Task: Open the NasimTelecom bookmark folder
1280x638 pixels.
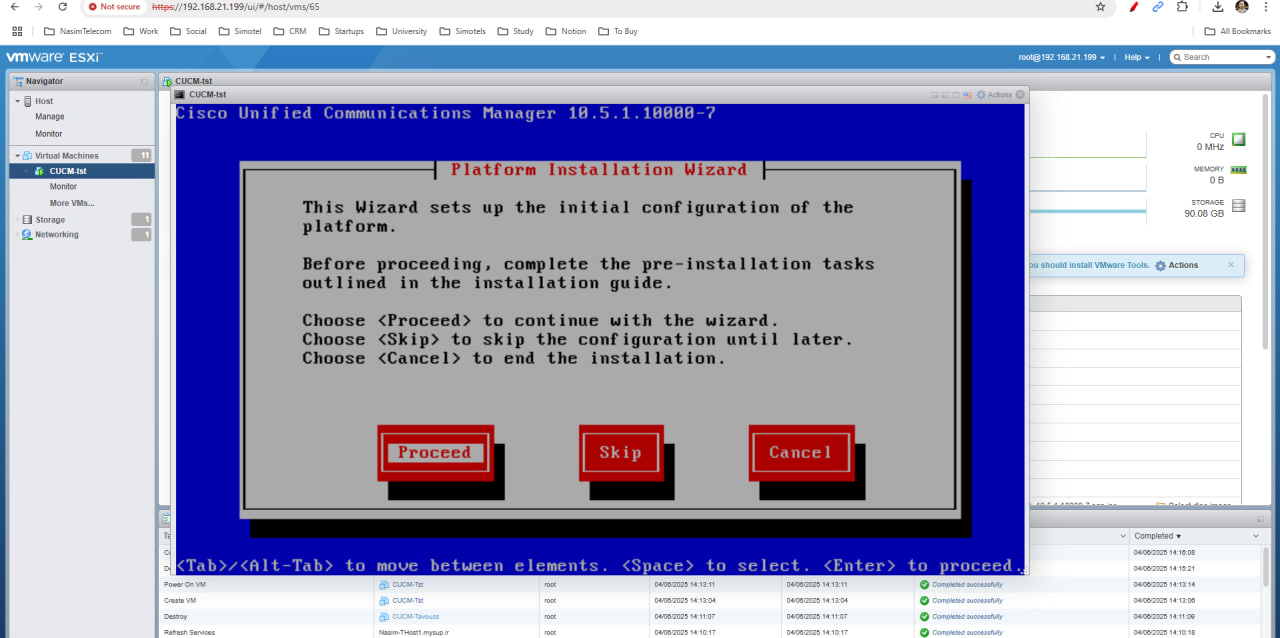Action: click(78, 31)
